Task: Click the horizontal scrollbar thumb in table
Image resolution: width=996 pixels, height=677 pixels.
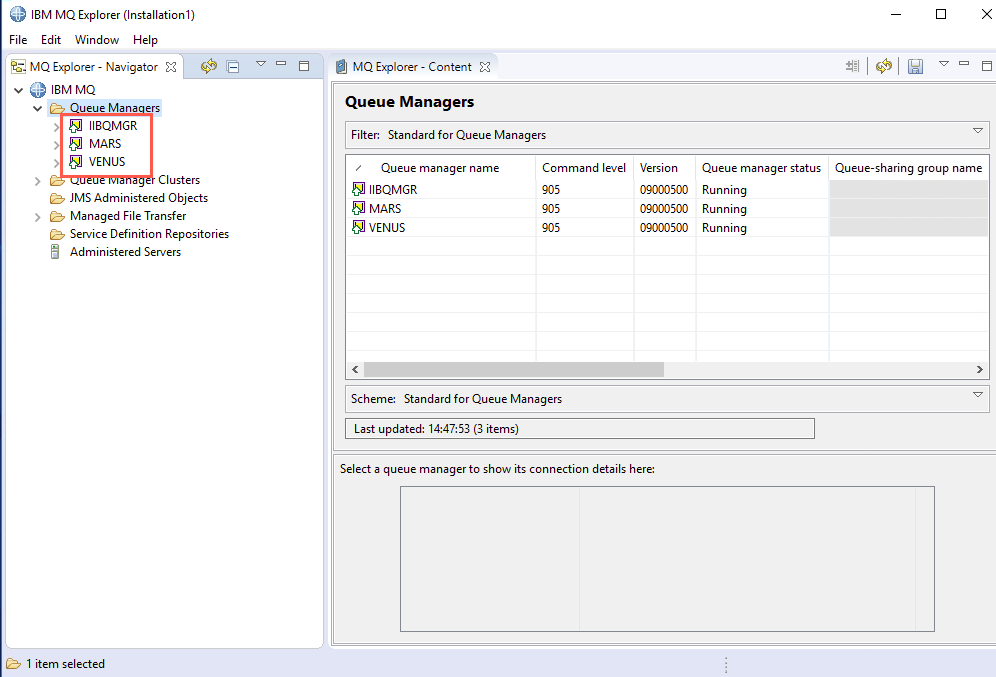Action: (x=514, y=369)
